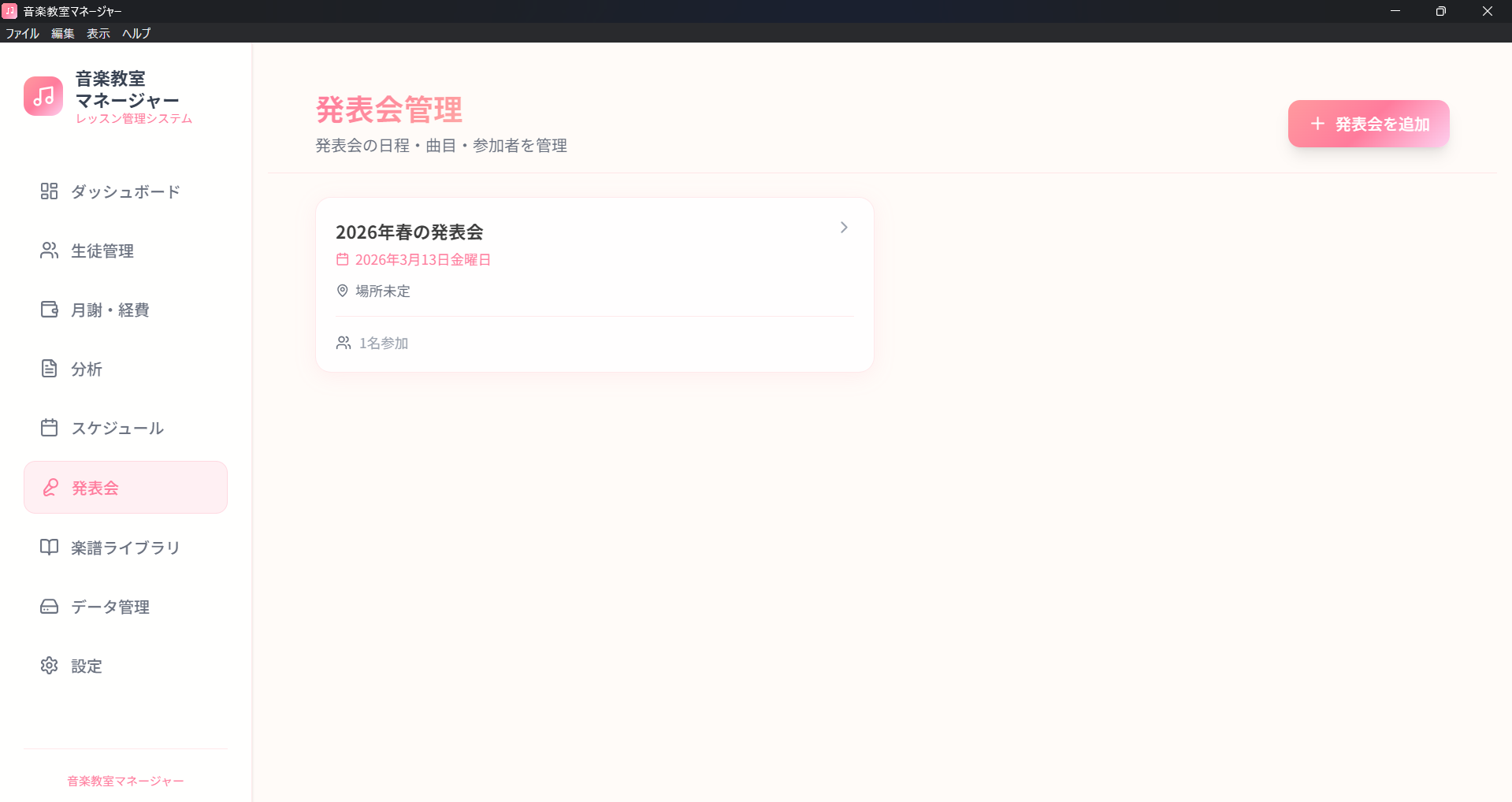Open スケジュール via the calendar icon

(48, 427)
